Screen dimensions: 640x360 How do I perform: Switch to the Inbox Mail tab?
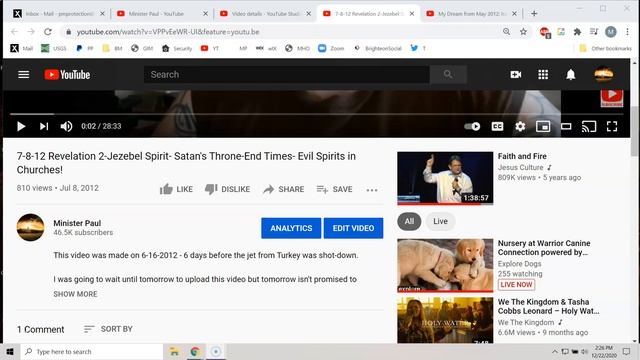coord(59,14)
